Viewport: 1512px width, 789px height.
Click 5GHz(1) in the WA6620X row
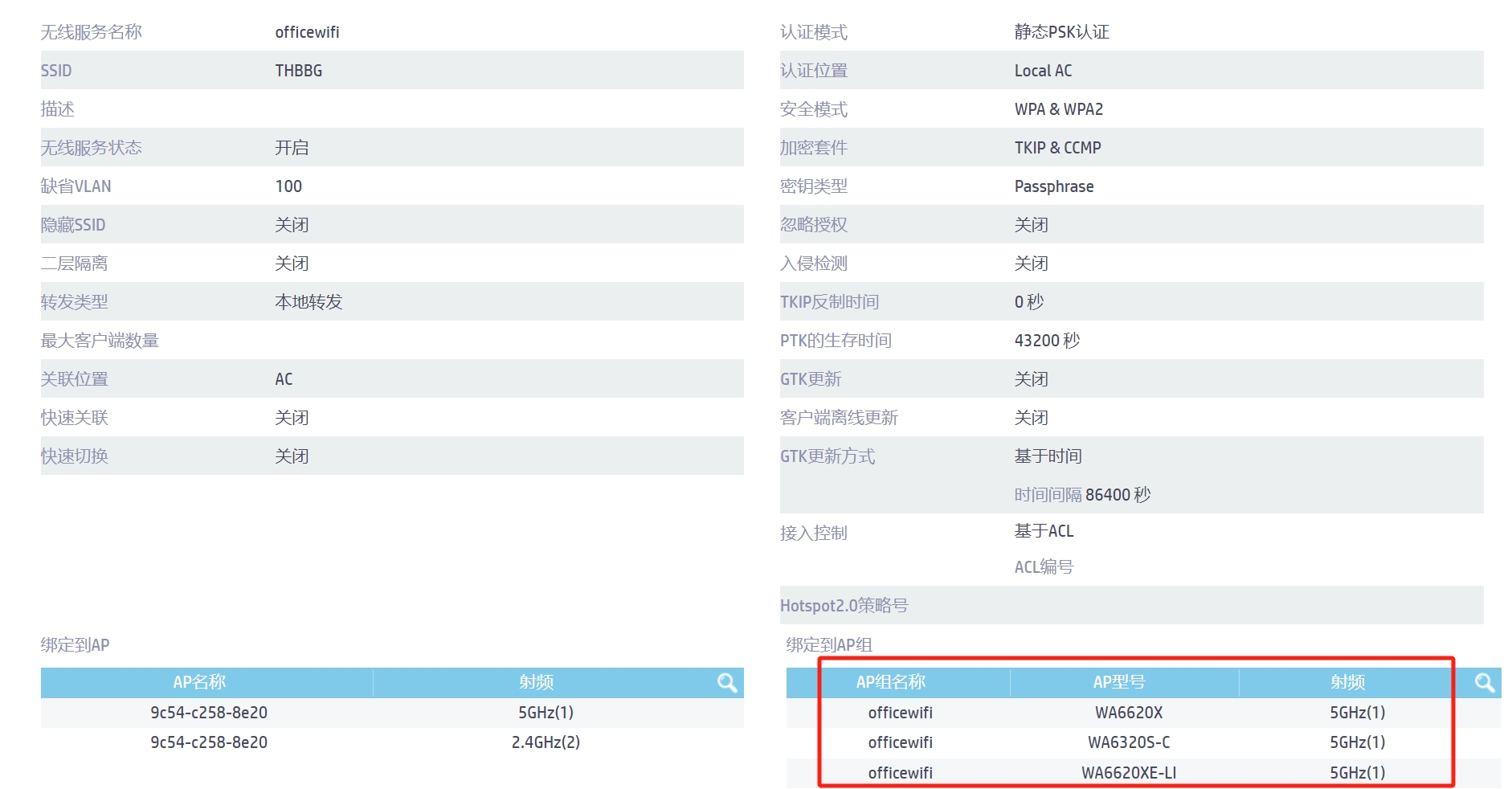(x=1358, y=713)
